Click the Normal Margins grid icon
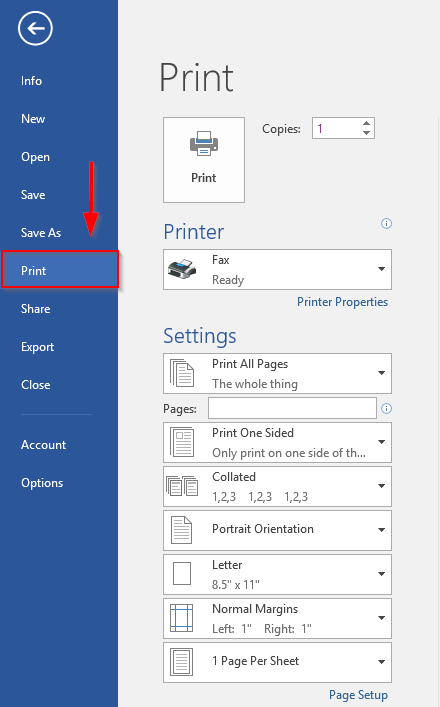 182,618
